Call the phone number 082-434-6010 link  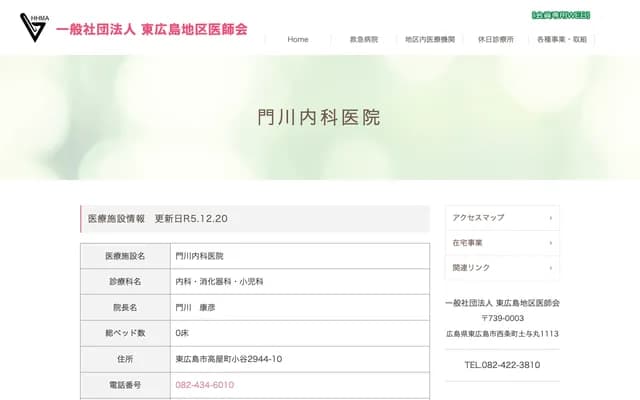click(x=204, y=385)
